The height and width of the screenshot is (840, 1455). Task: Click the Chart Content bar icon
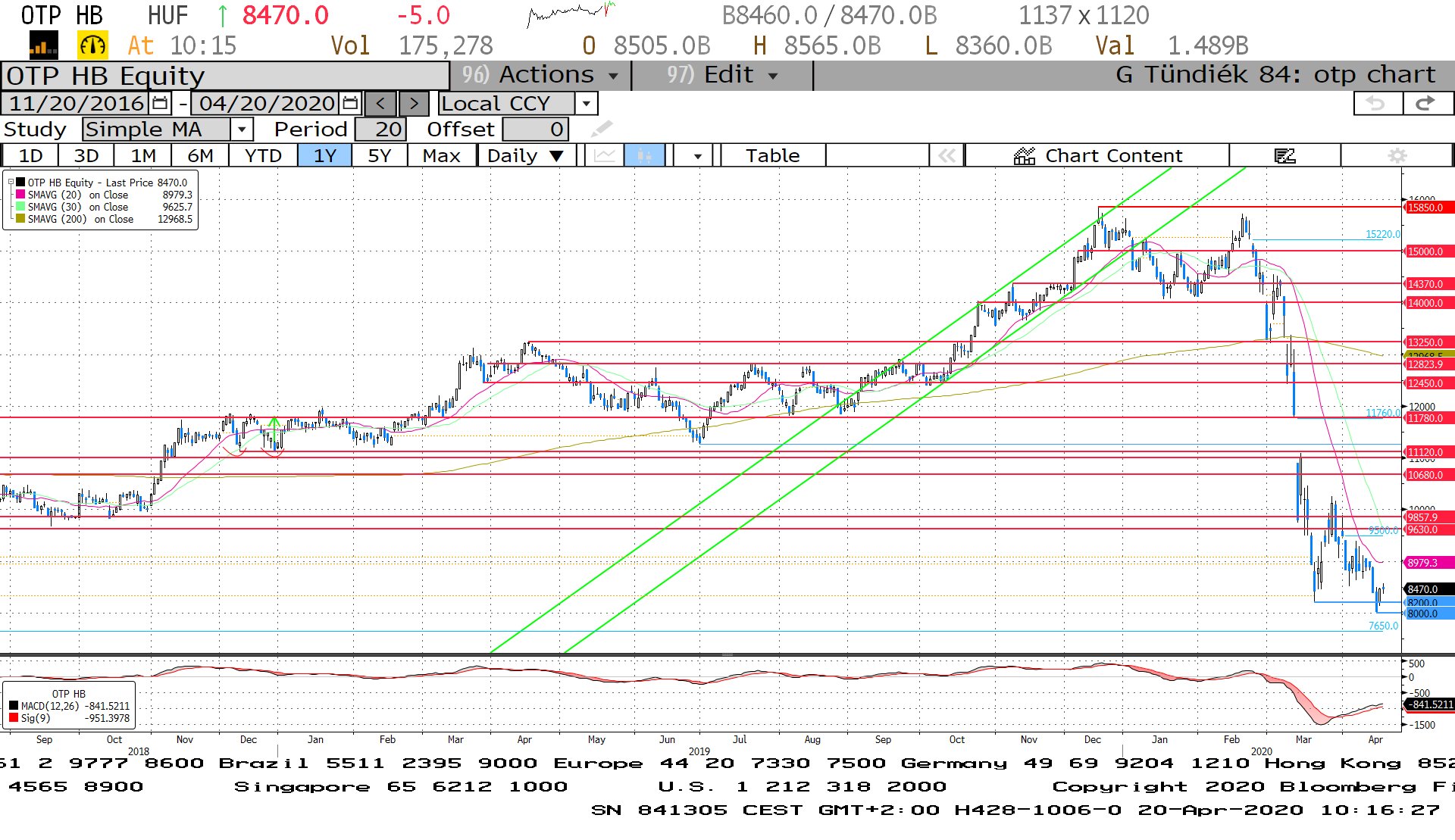click(1025, 155)
